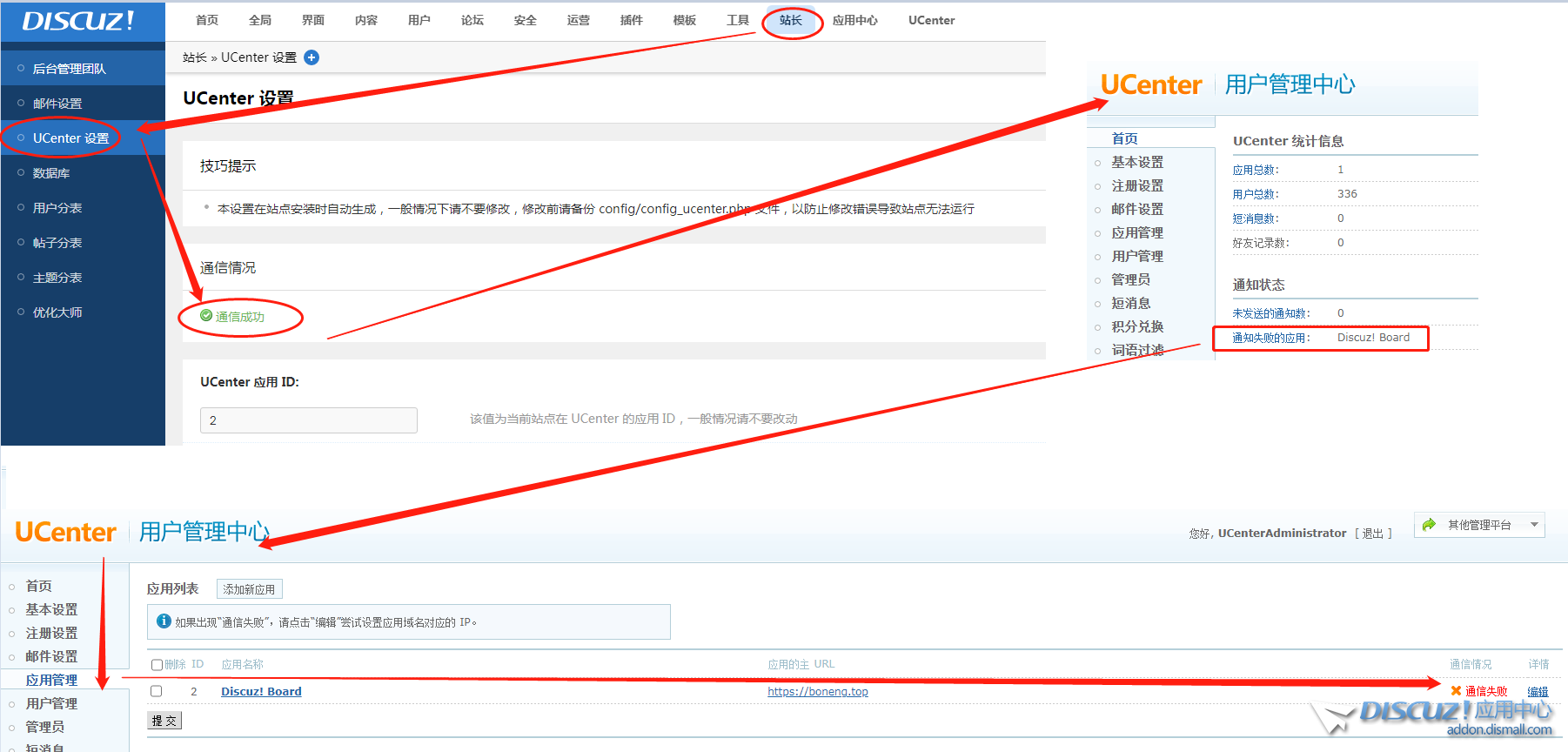Click the Discuz! logo in the top-left corner
1568x752 pixels.
78,21
